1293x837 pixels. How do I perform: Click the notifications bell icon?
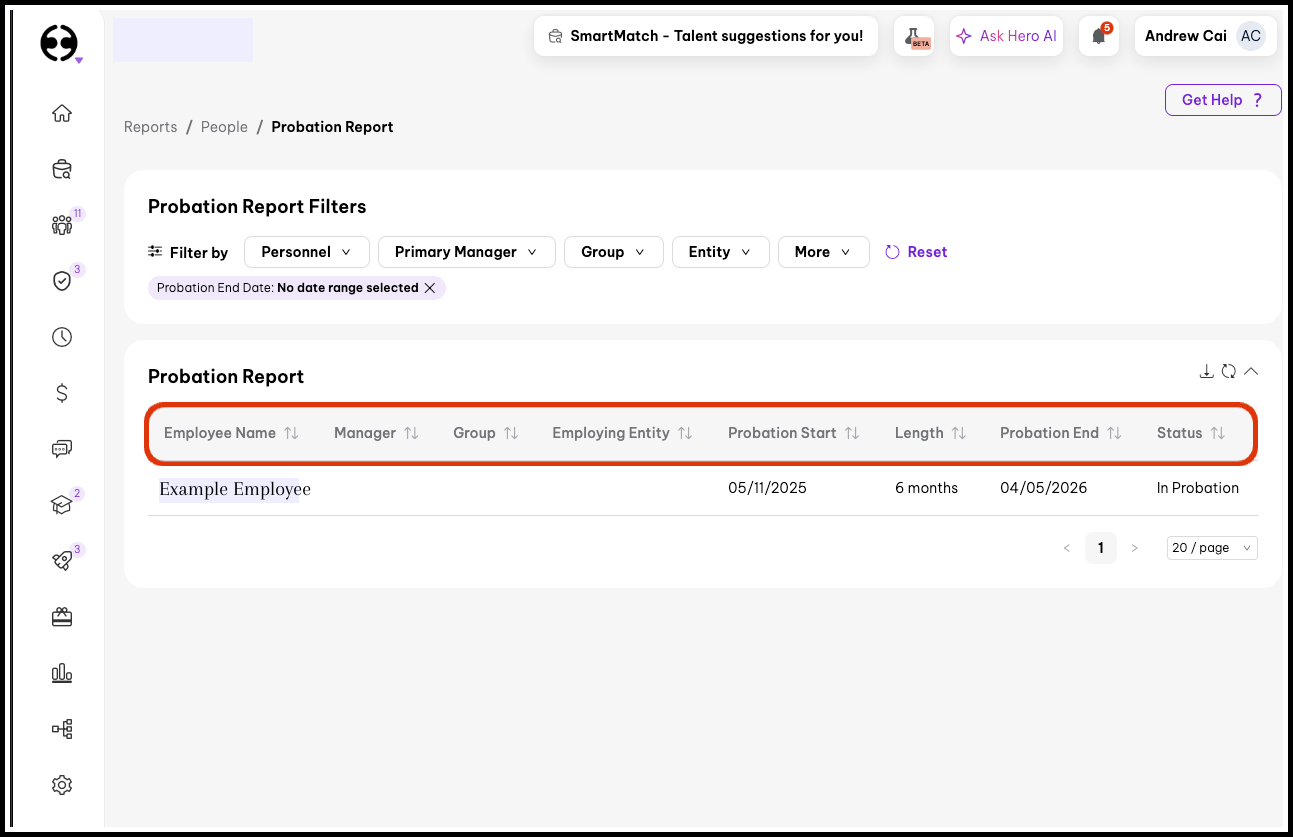pos(1099,36)
